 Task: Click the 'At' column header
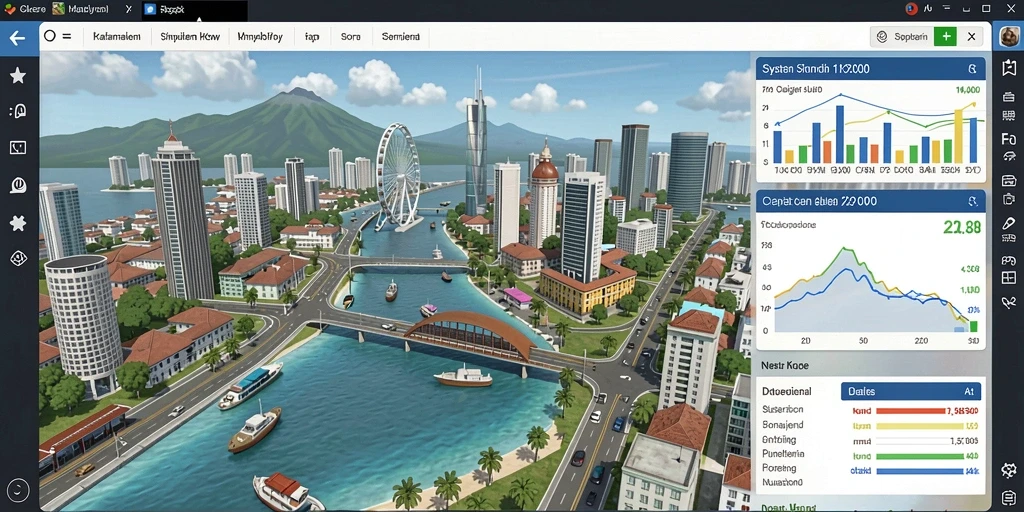tap(968, 391)
